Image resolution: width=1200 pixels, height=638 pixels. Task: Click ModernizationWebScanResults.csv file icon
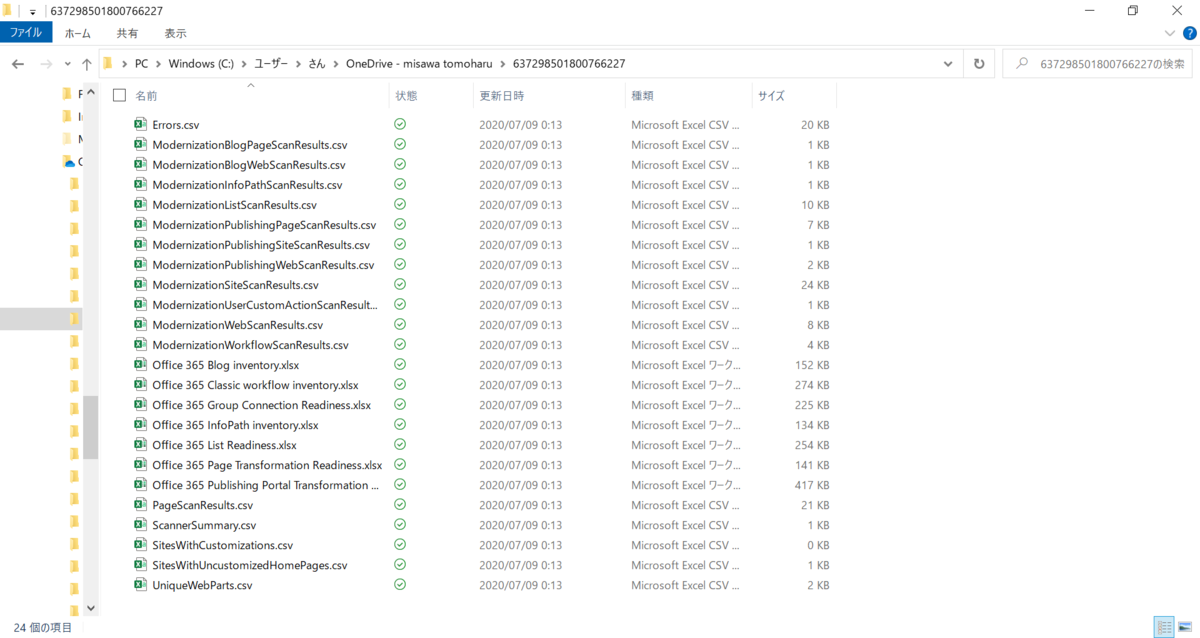point(140,325)
